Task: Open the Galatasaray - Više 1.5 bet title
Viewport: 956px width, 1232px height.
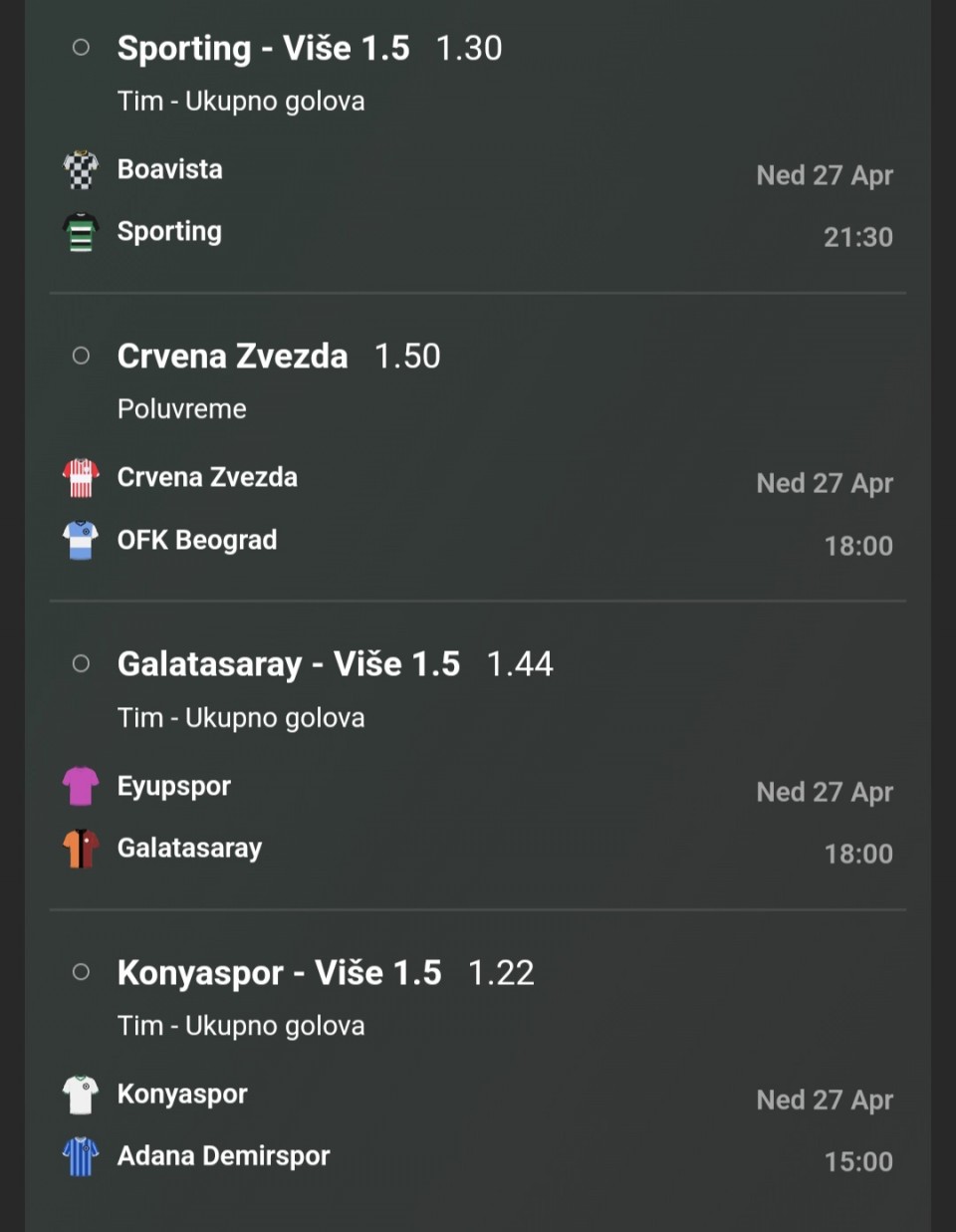Action: click(289, 664)
